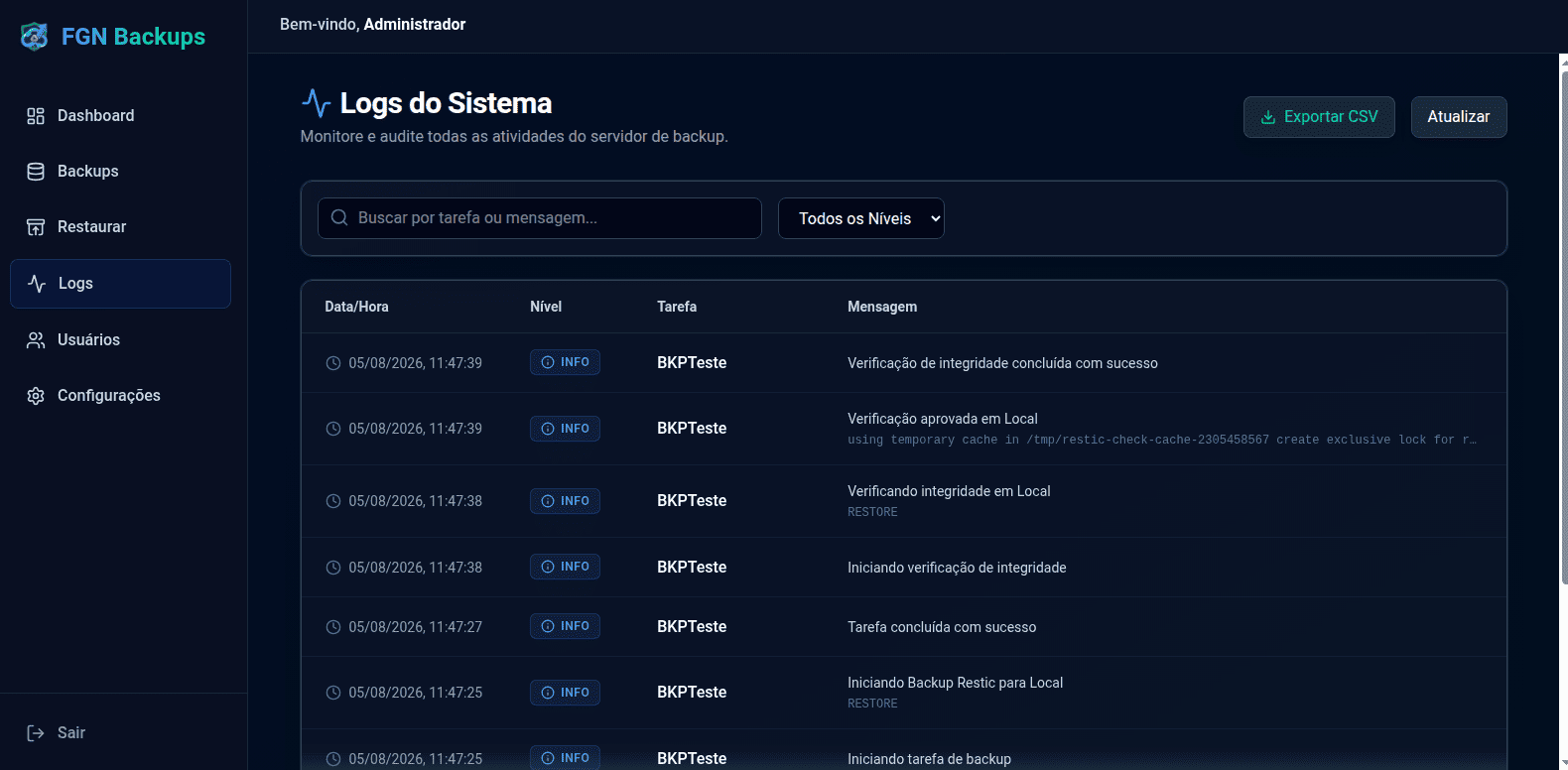Click the clock icon for the 'Verificação de integridade concluída' row

(x=333, y=363)
